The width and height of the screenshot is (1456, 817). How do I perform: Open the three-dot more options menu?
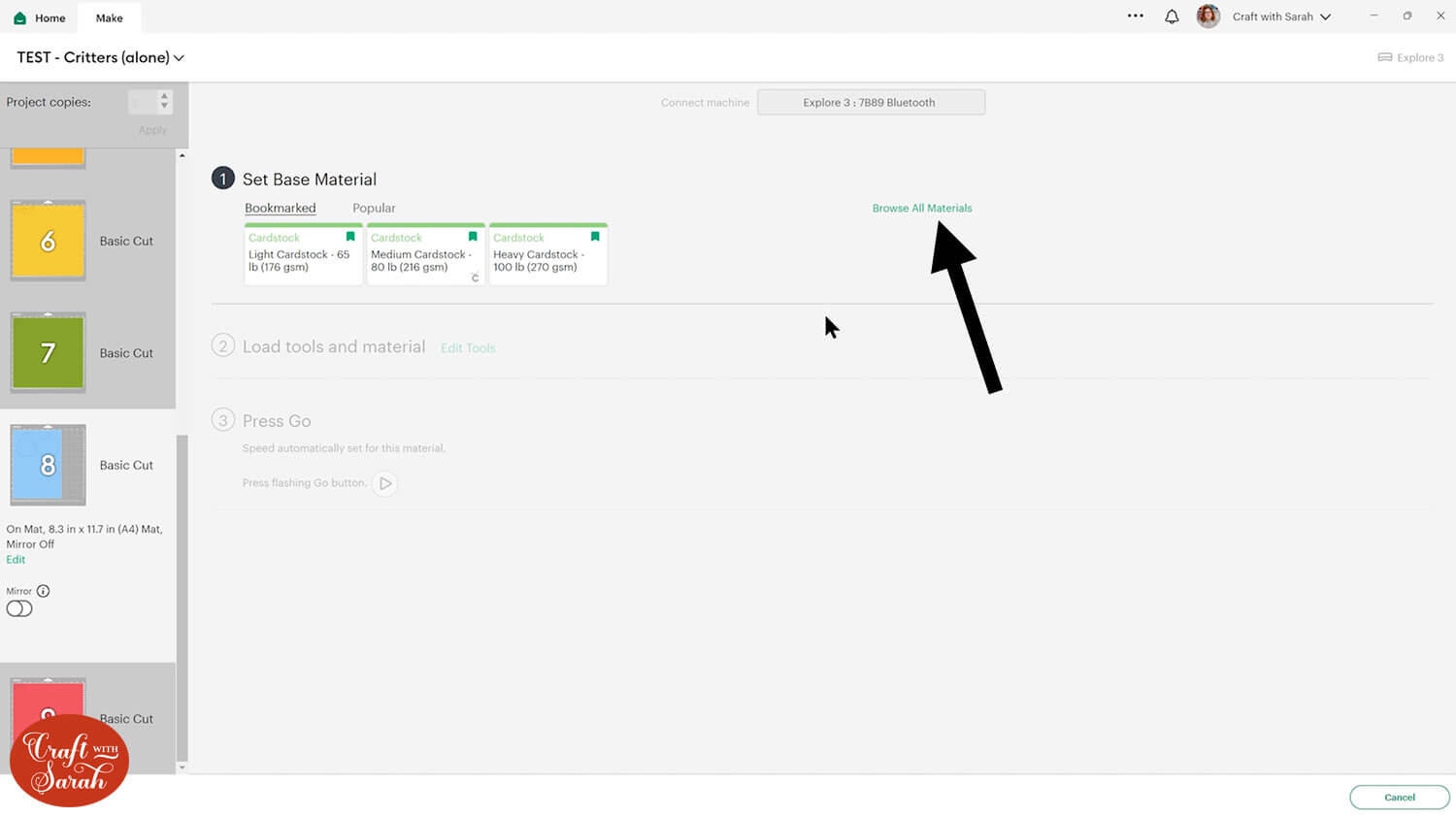[1135, 16]
